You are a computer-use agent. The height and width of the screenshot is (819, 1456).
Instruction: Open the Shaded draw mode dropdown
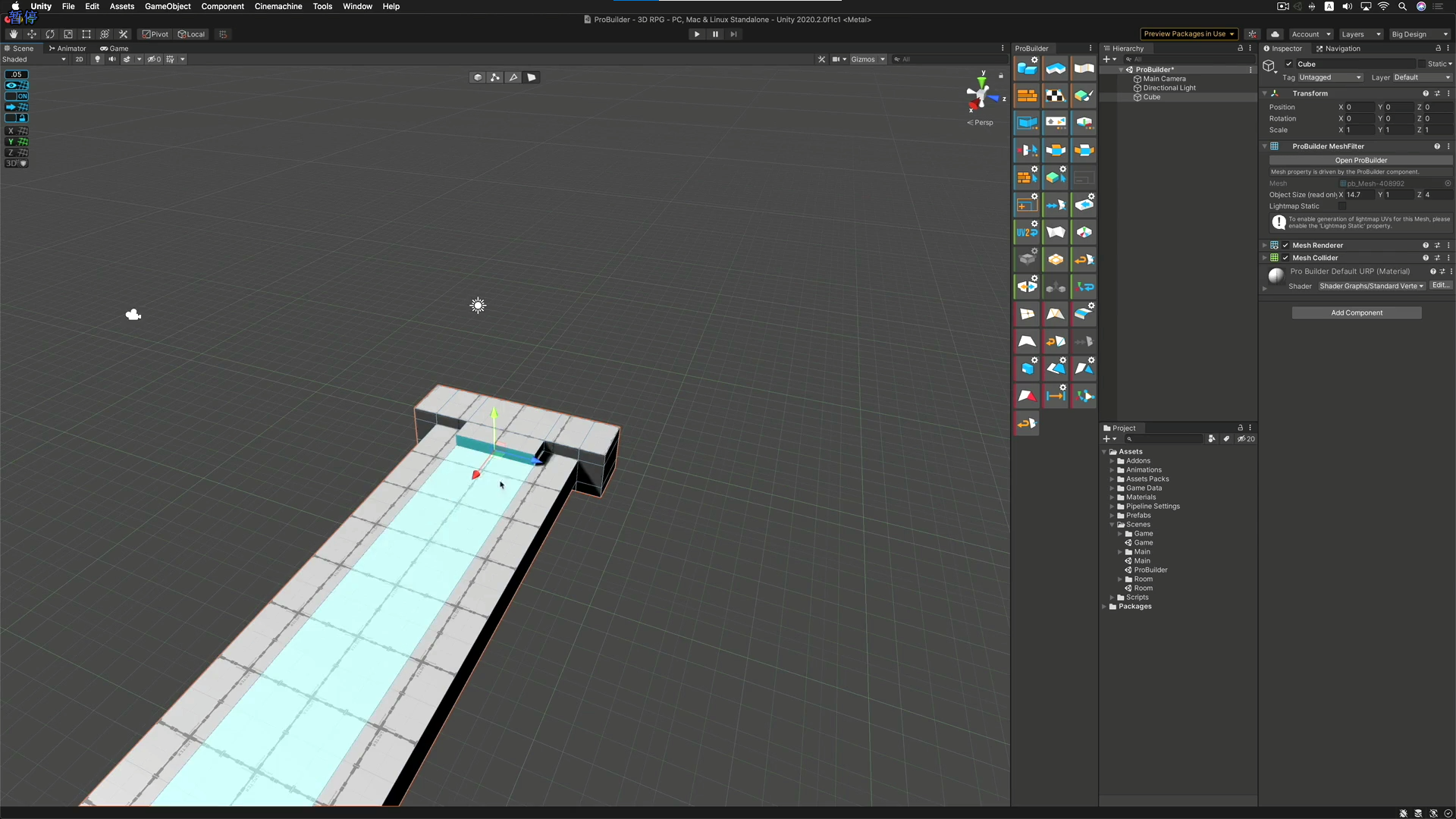tap(34, 59)
